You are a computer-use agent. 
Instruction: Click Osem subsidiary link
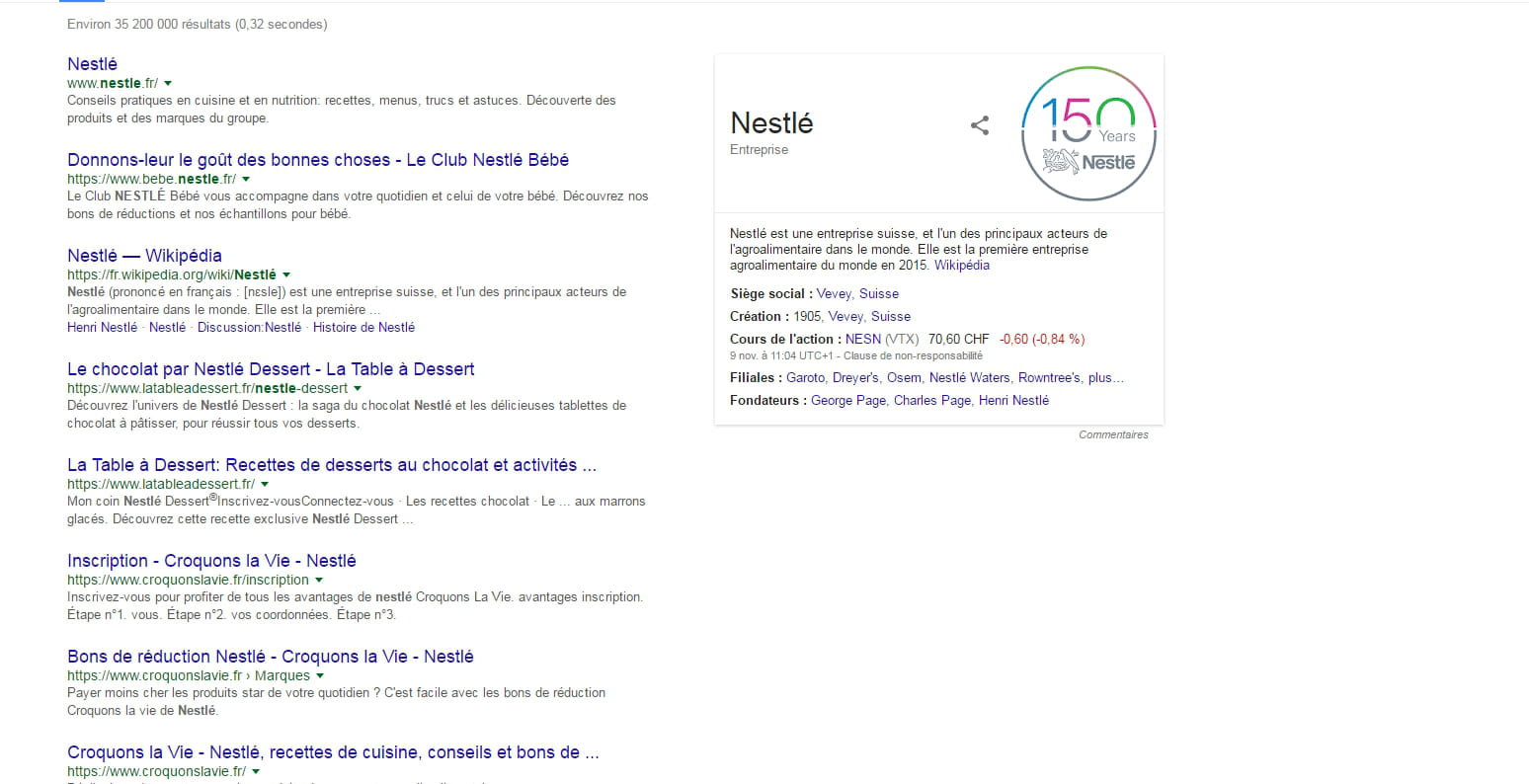(x=904, y=378)
